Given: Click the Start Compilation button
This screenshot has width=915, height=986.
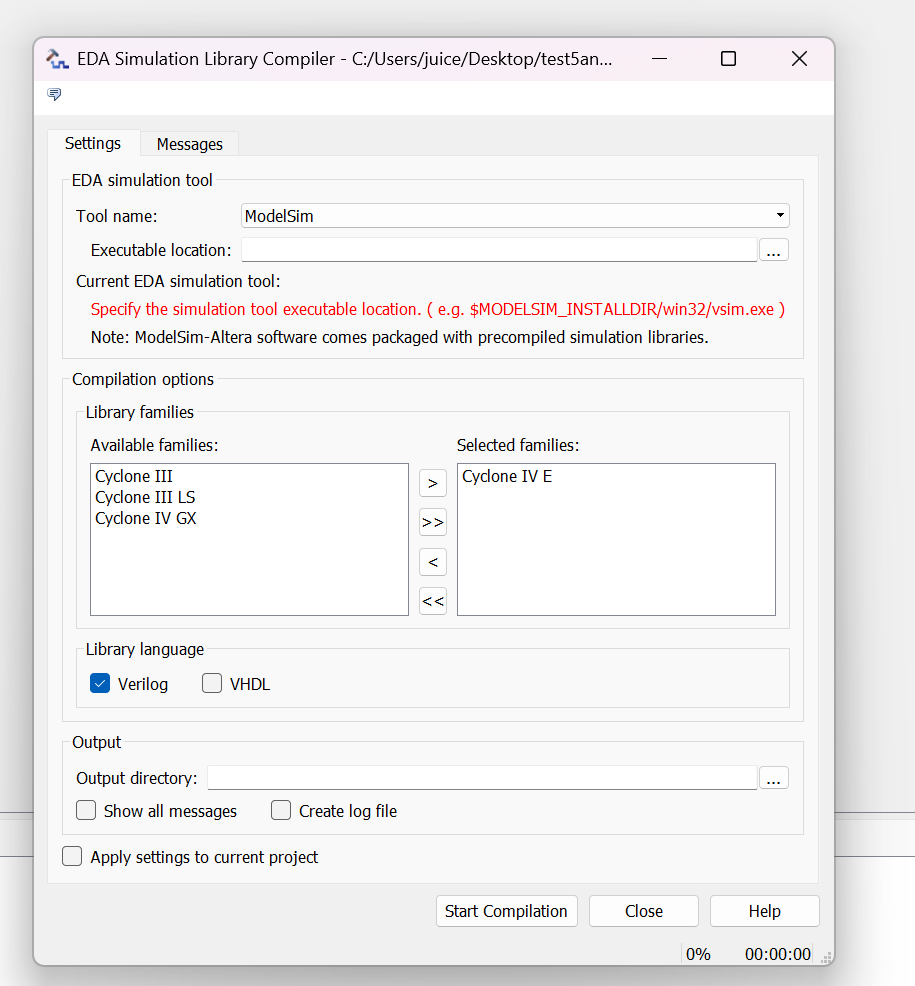Looking at the screenshot, I should (506, 911).
